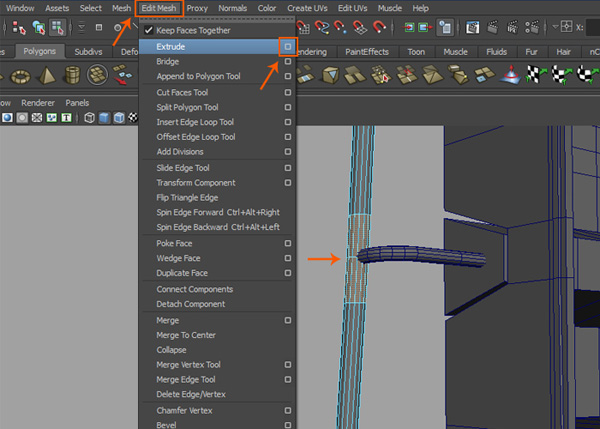Open the Merge options box

288,320
